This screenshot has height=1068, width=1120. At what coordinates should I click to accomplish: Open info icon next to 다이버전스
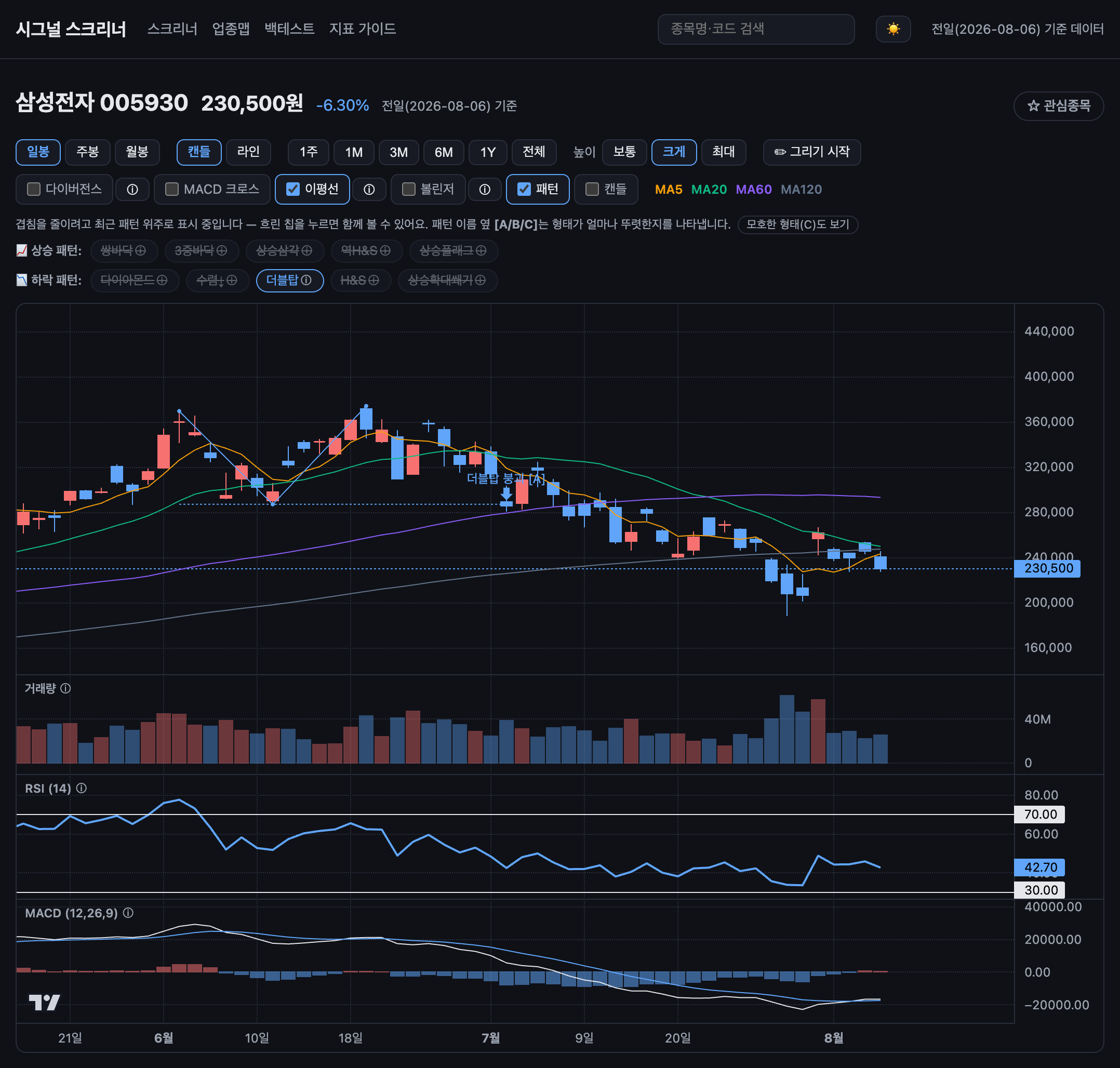click(132, 190)
